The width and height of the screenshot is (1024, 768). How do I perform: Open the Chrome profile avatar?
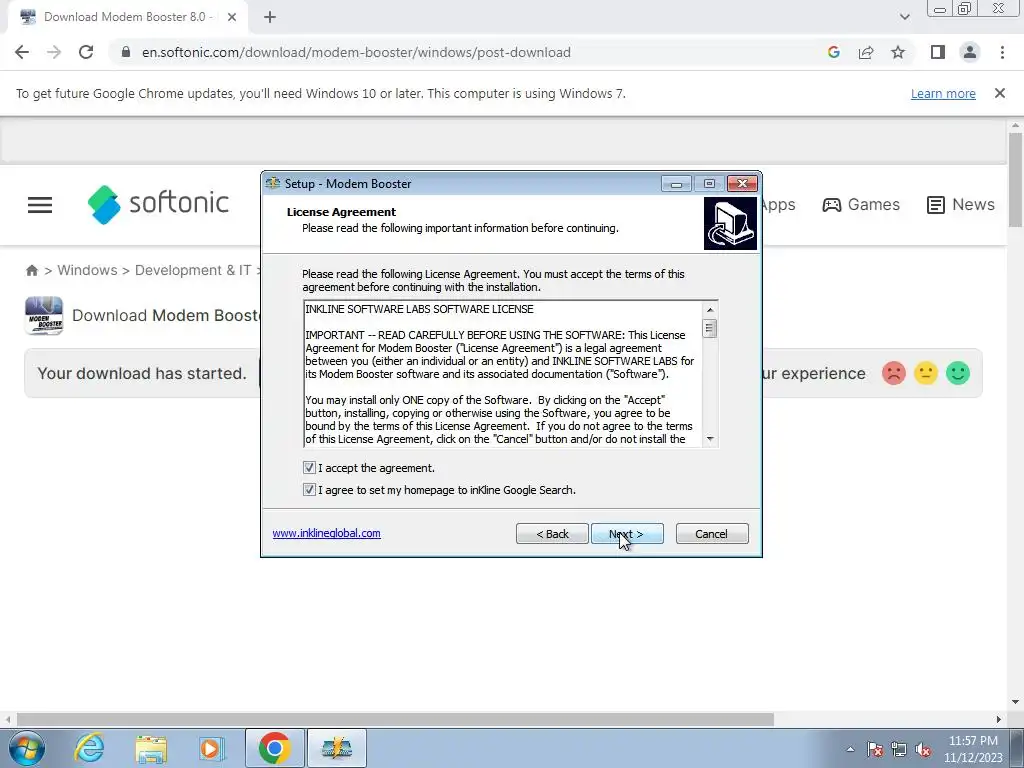(970, 52)
